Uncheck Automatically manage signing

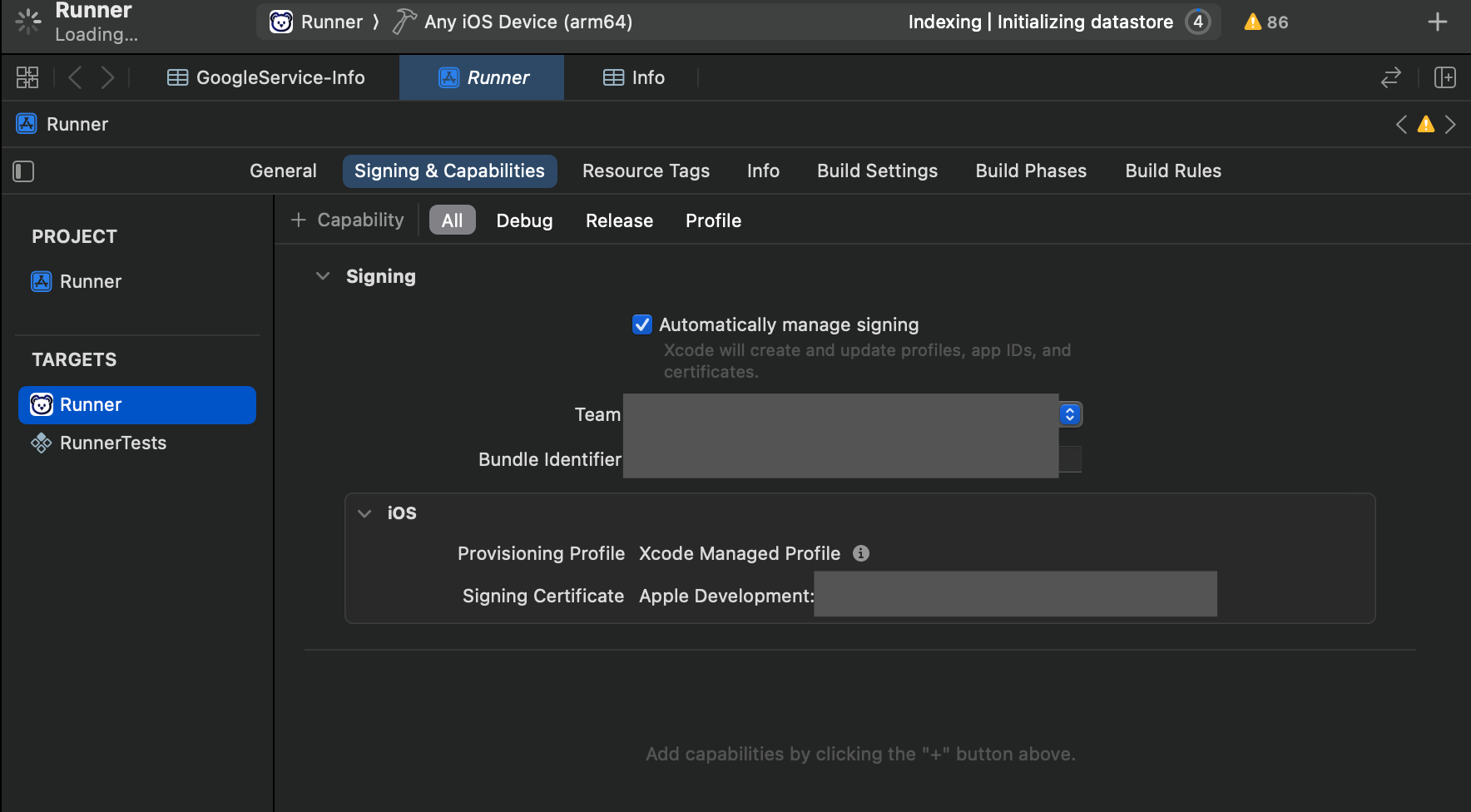click(641, 324)
